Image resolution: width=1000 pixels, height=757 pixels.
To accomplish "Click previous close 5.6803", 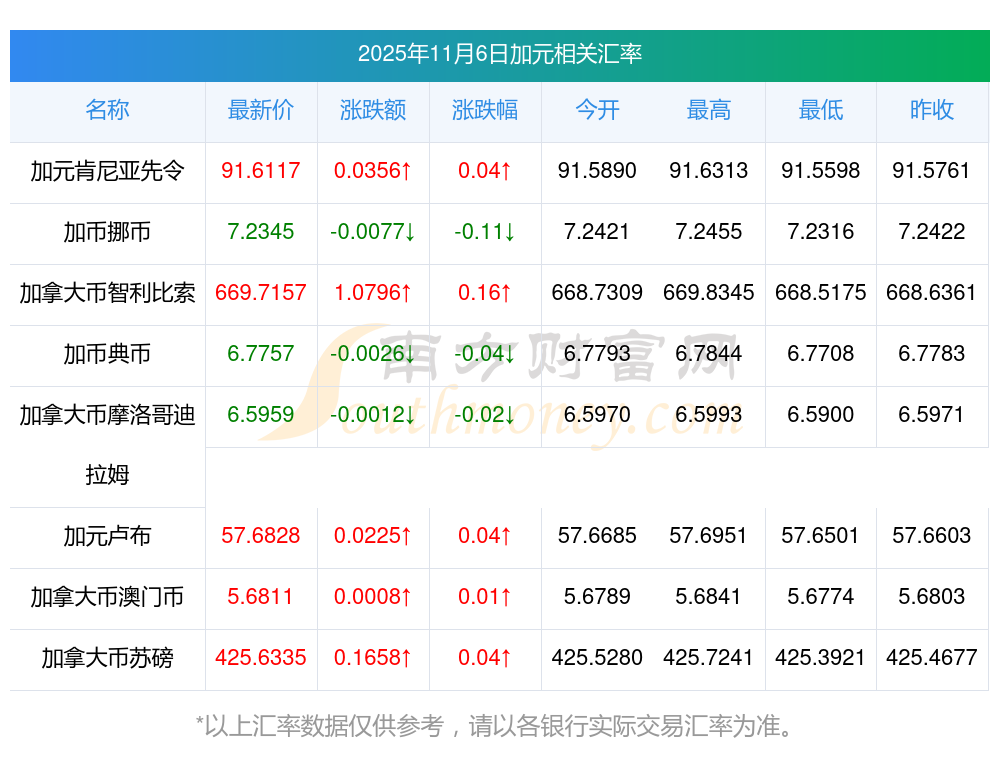I will pos(932,597).
